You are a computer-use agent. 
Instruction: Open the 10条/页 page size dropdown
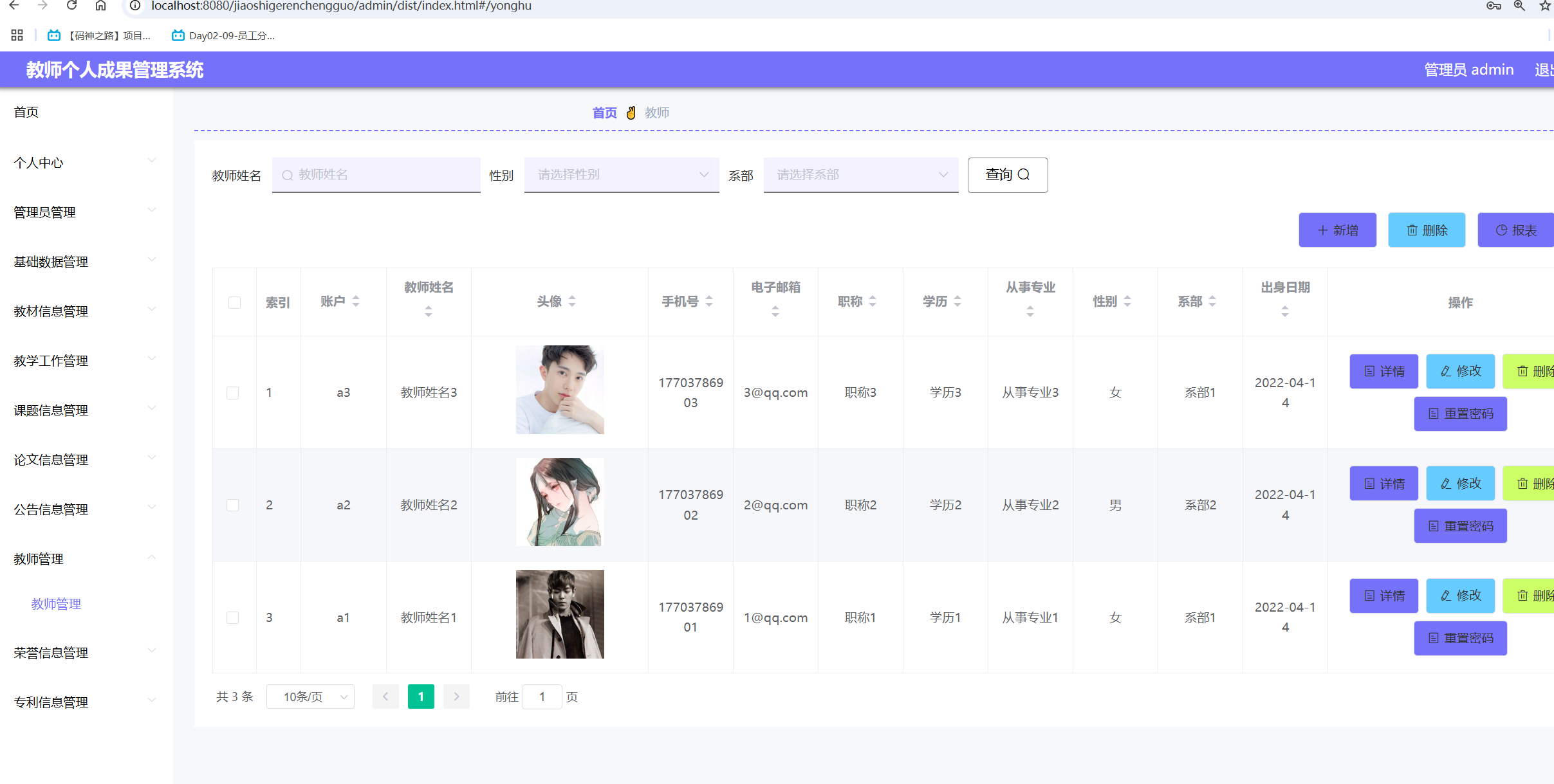tap(310, 697)
